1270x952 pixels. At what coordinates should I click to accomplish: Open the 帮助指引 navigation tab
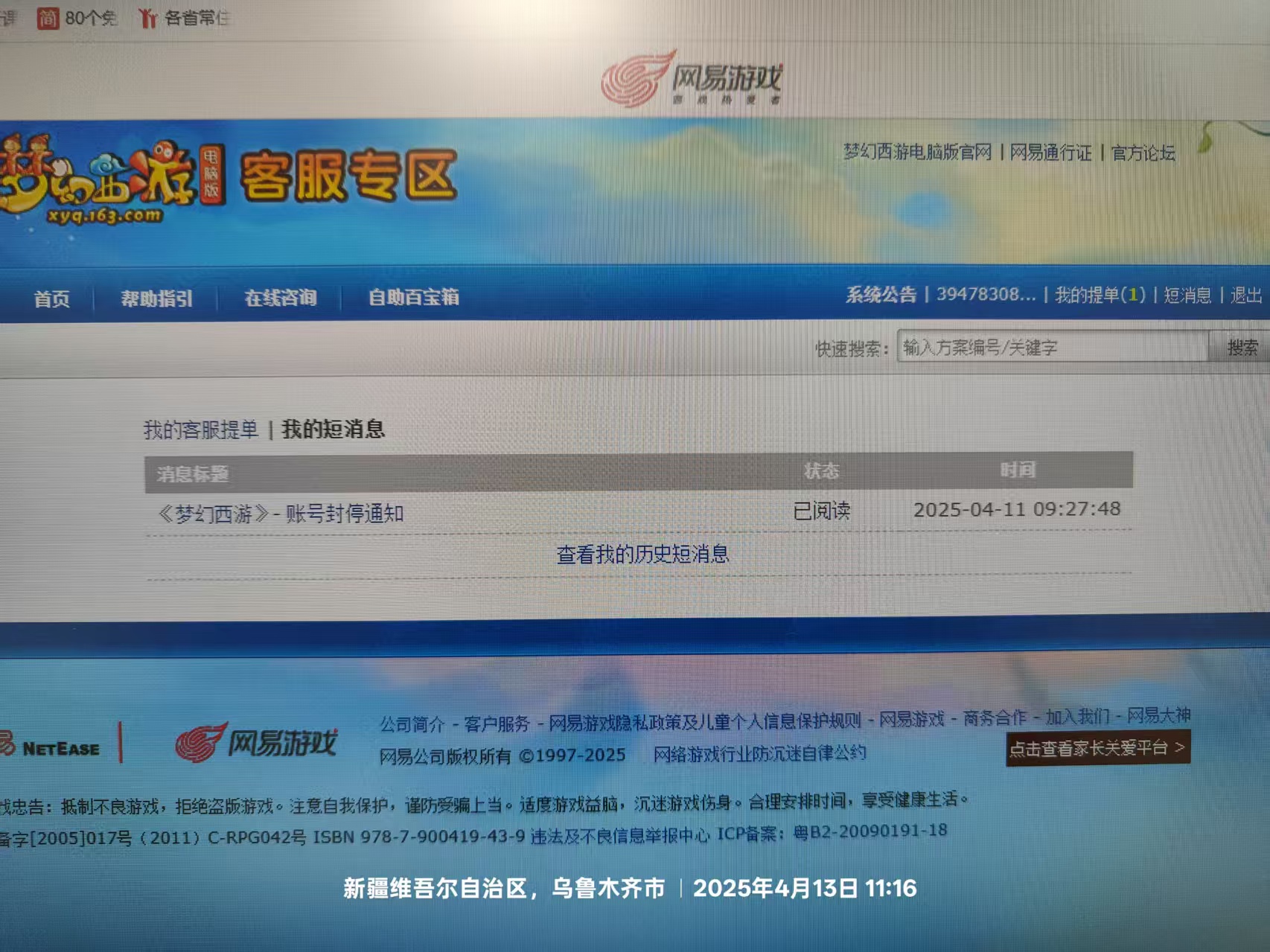[x=156, y=298]
